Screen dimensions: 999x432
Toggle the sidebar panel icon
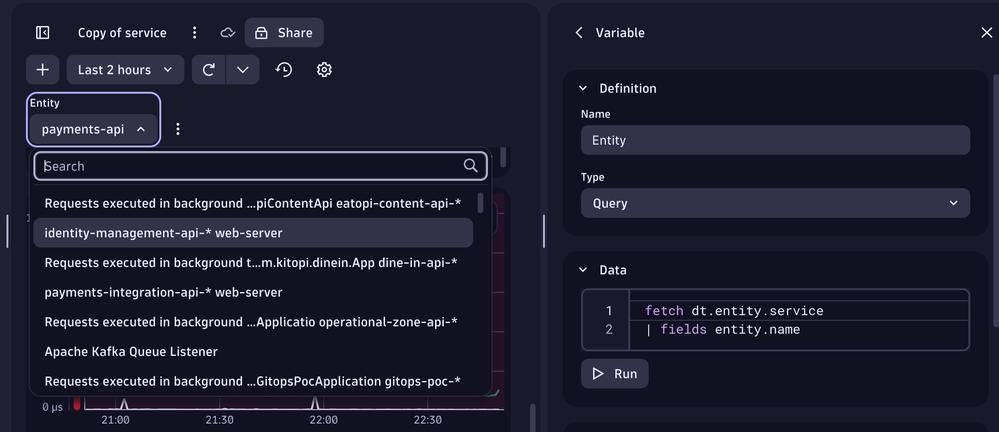pos(43,33)
